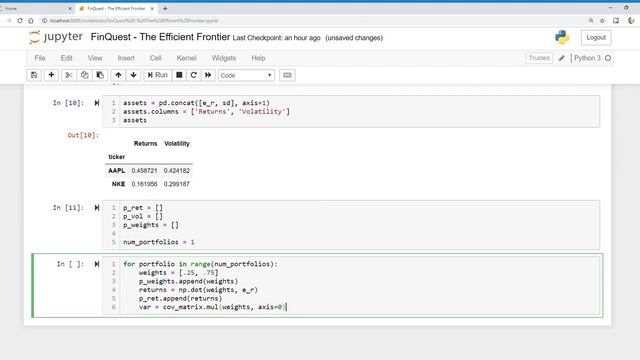Image resolution: width=640 pixels, height=360 pixels.
Task: Paste cells below icon
Action: point(100,75)
